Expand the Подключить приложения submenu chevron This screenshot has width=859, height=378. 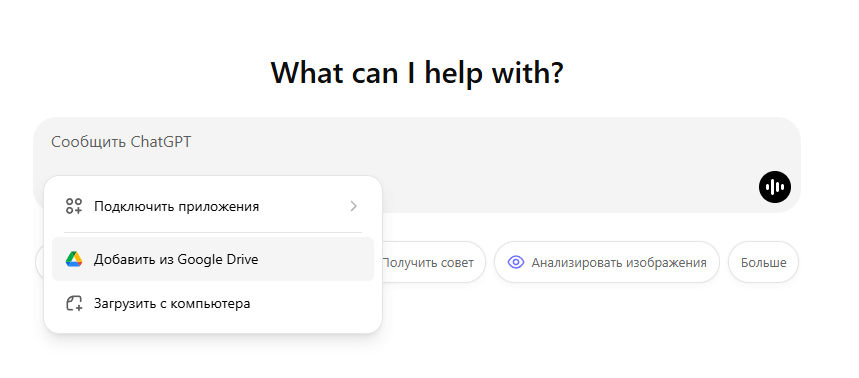pos(353,207)
